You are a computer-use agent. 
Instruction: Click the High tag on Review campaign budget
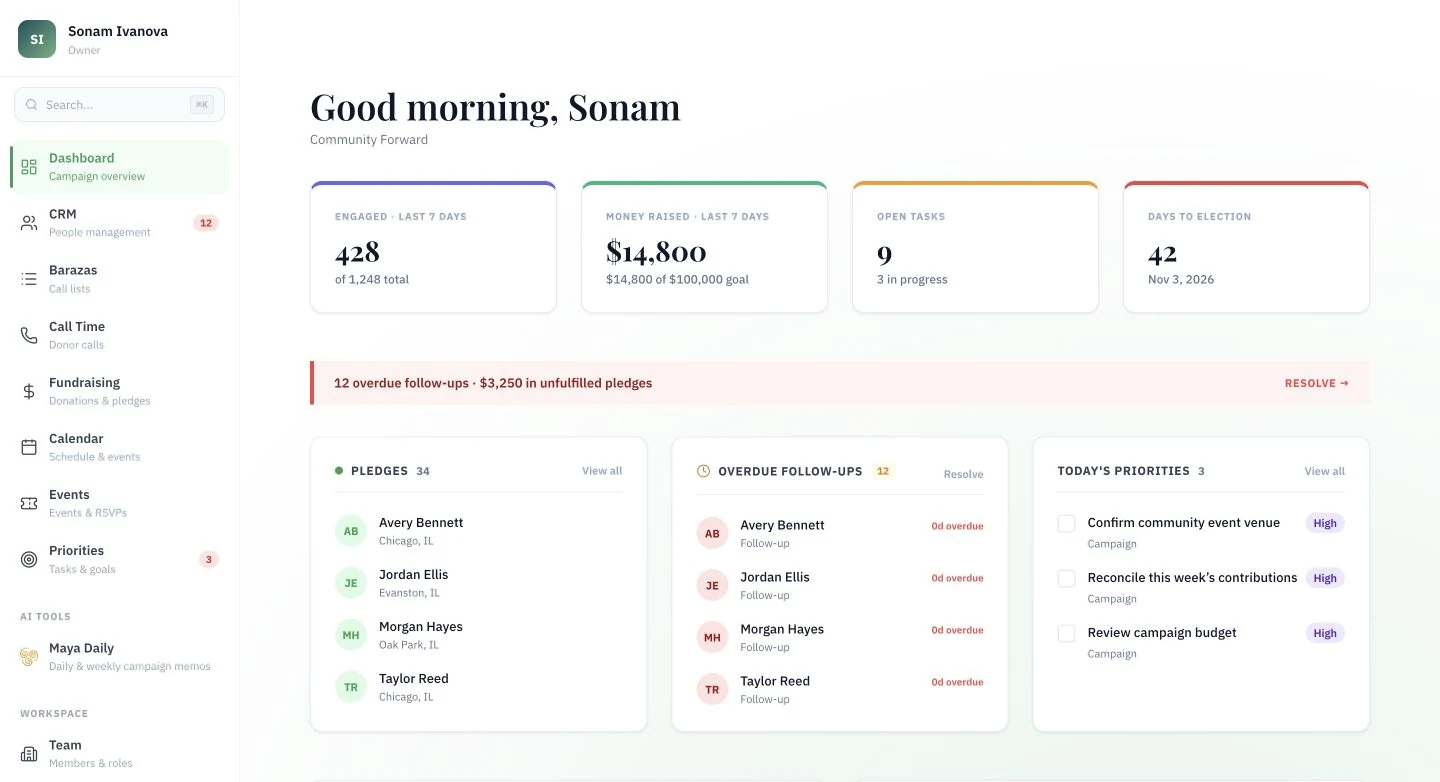[1325, 633]
